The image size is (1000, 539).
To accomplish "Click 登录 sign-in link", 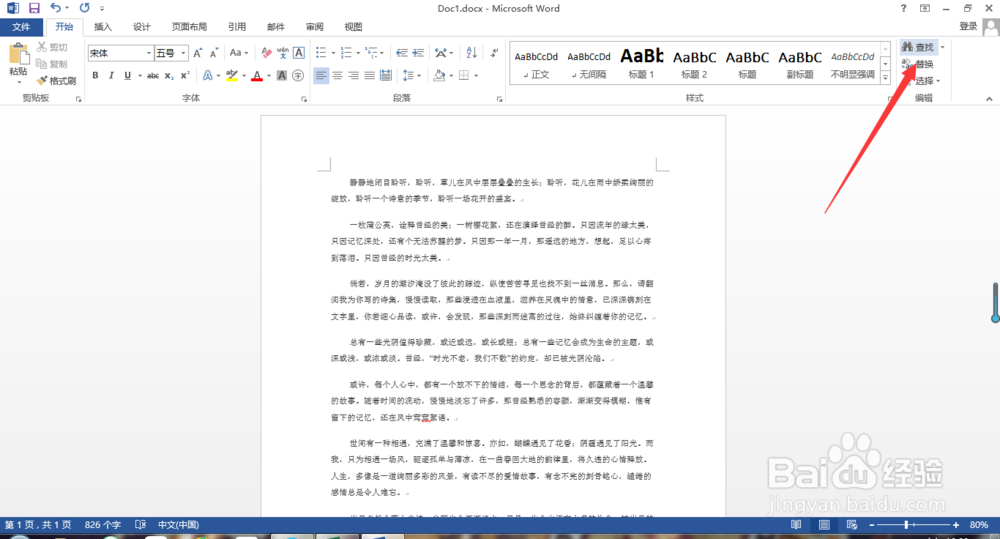I will (x=968, y=26).
